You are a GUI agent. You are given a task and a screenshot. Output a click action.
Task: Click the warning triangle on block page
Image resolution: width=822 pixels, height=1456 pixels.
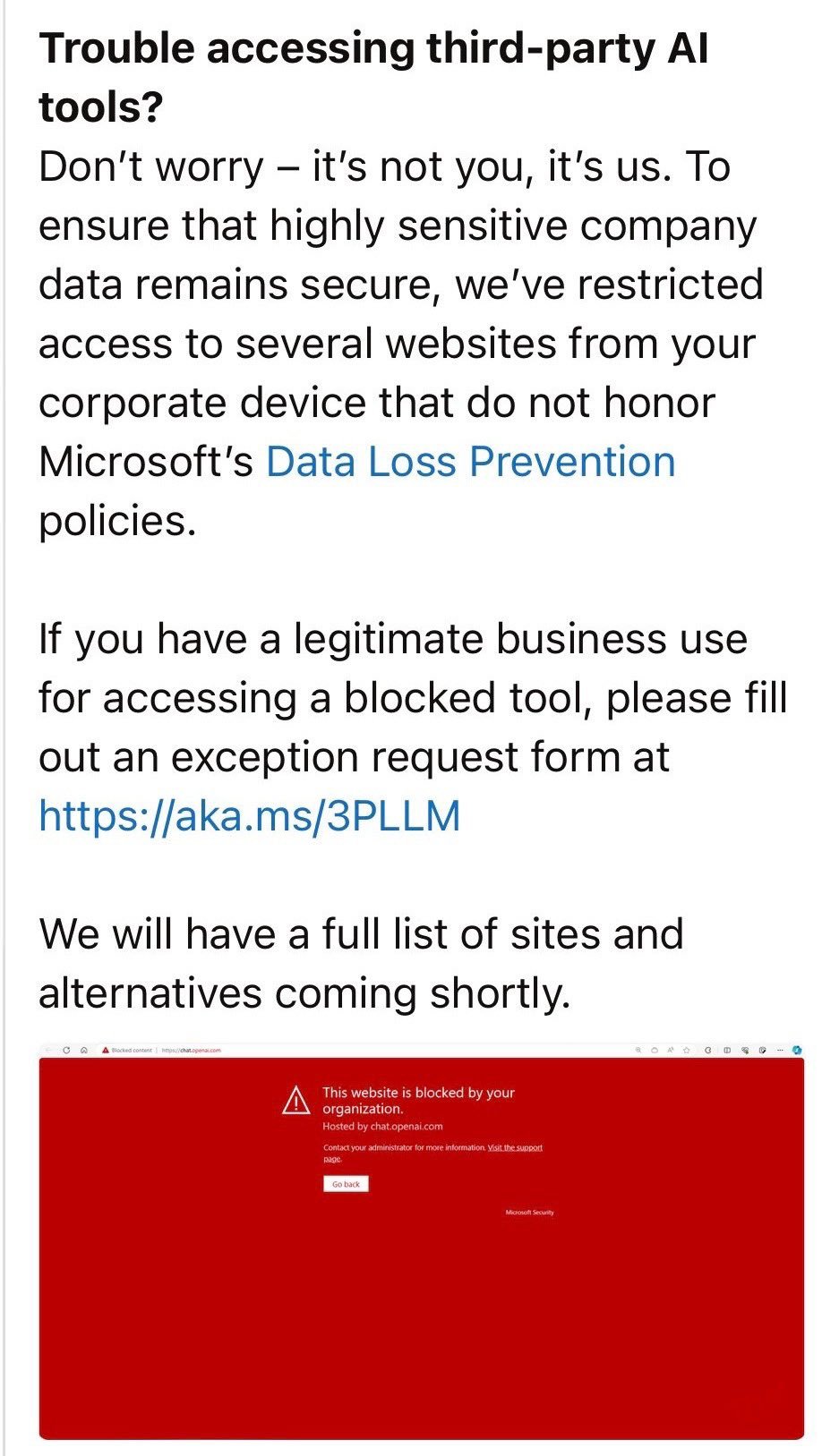tap(296, 1100)
